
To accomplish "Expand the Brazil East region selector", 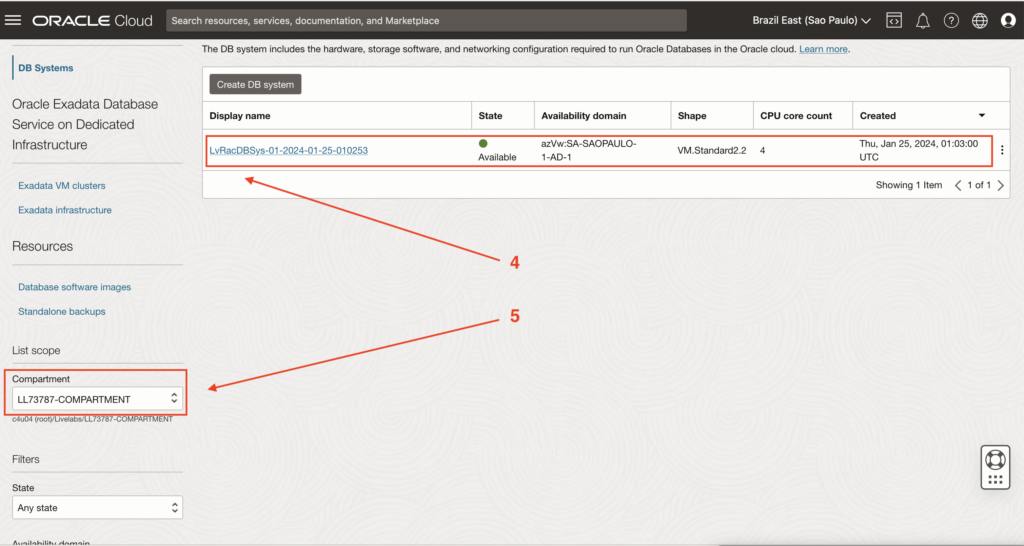I will coord(811,20).
